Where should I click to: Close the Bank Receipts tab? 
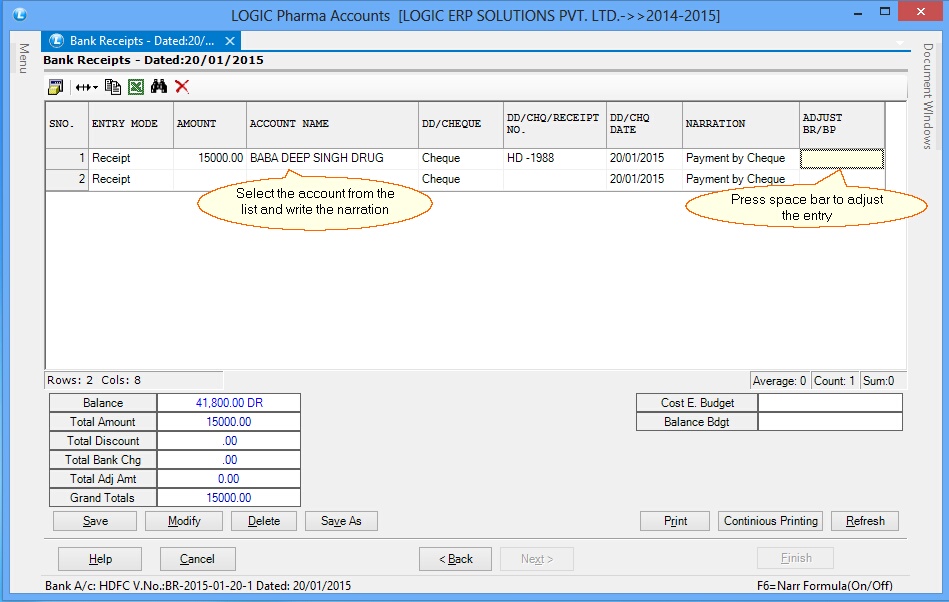click(x=230, y=41)
